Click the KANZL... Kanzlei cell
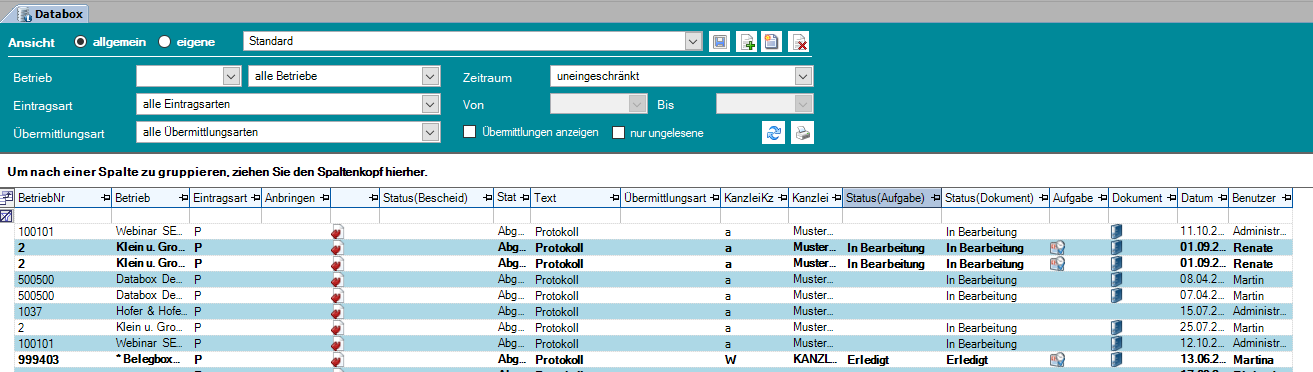1313x372 pixels. (x=816, y=359)
